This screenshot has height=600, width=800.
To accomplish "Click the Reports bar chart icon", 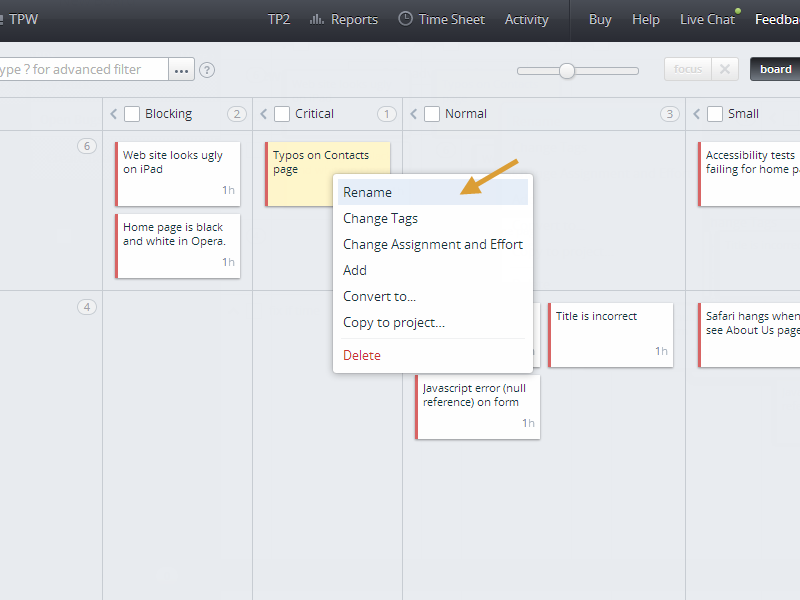I will [316, 19].
